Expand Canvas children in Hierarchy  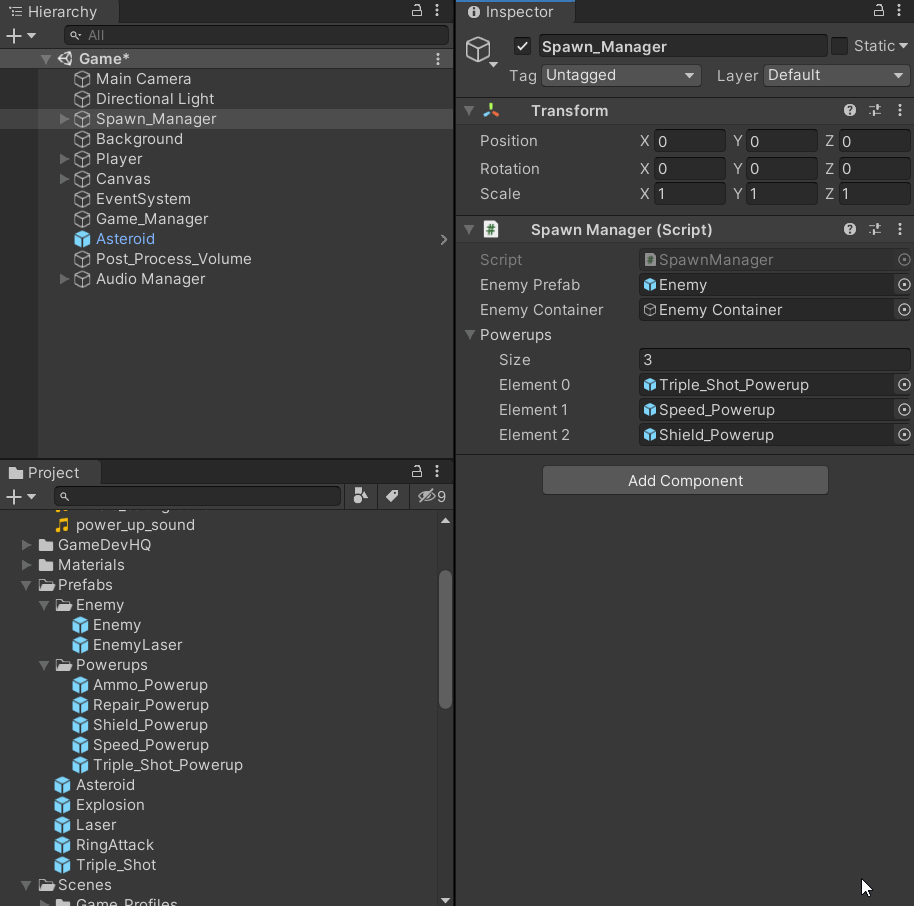[x=64, y=179]
